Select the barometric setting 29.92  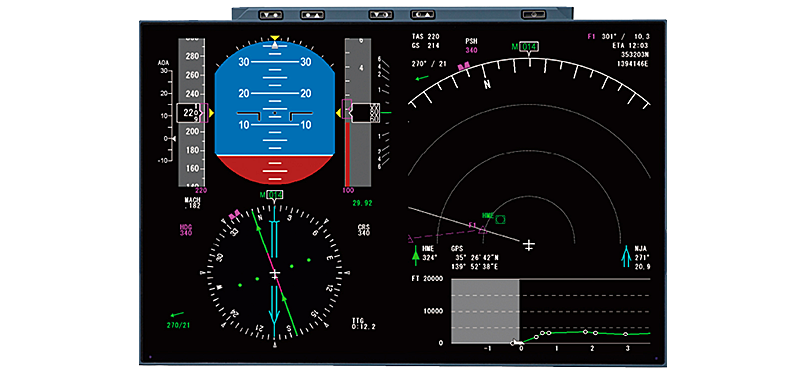coord(362,203)
